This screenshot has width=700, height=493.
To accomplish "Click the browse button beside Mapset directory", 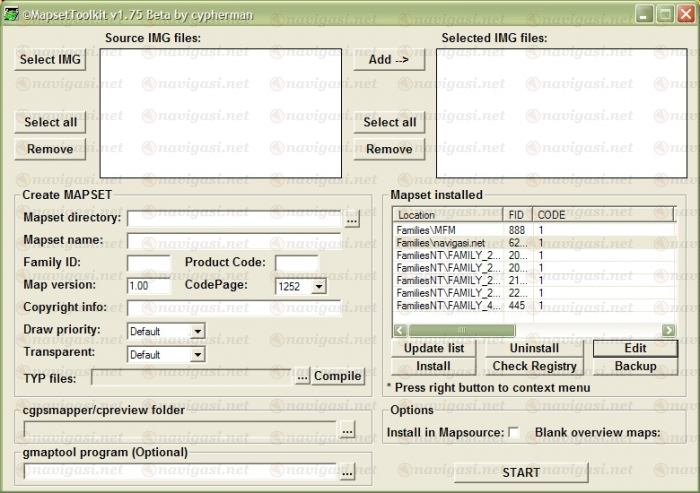I will click(x=351, y=218).
